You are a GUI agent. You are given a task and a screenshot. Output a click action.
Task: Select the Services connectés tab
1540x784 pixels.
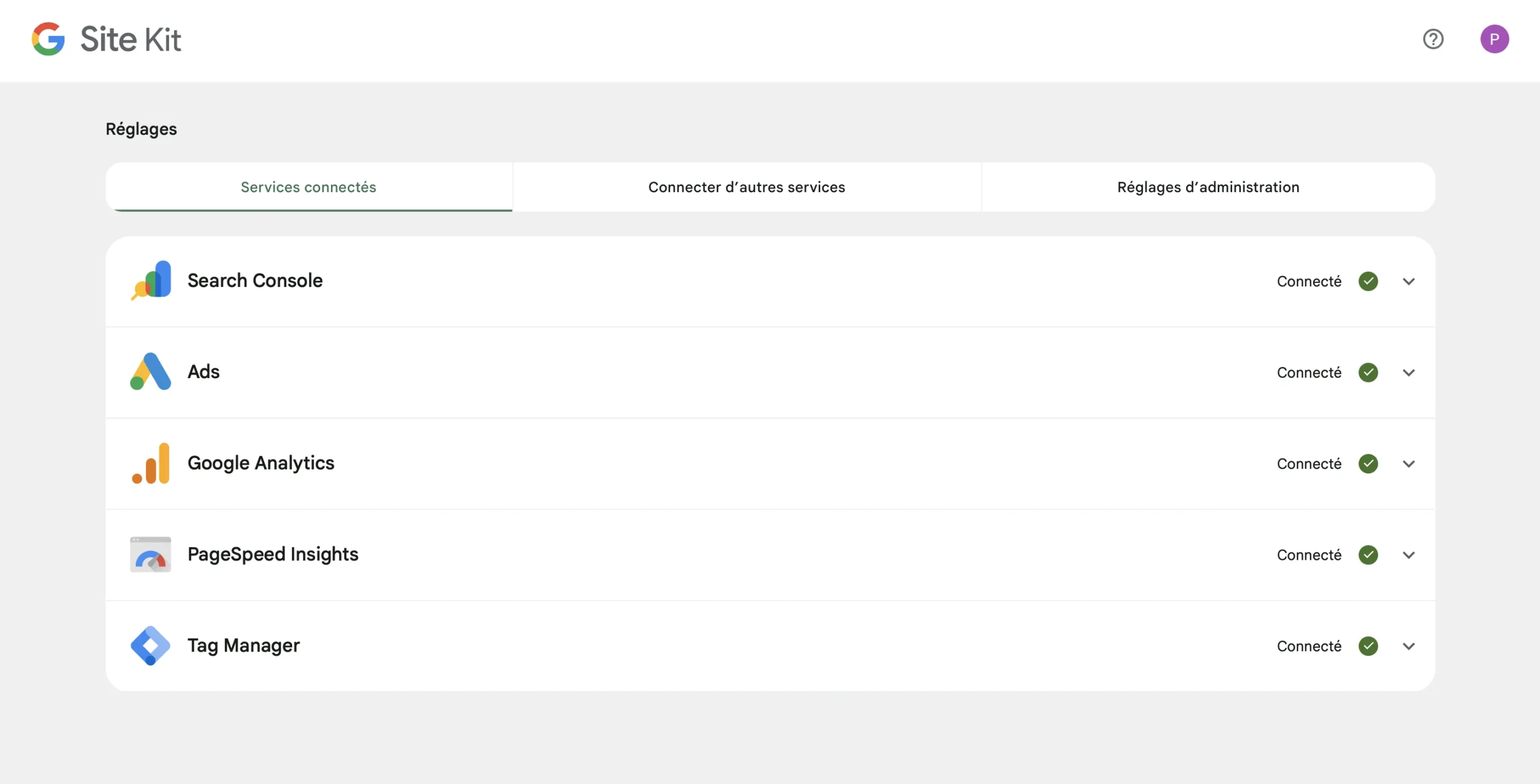[308, 187]
